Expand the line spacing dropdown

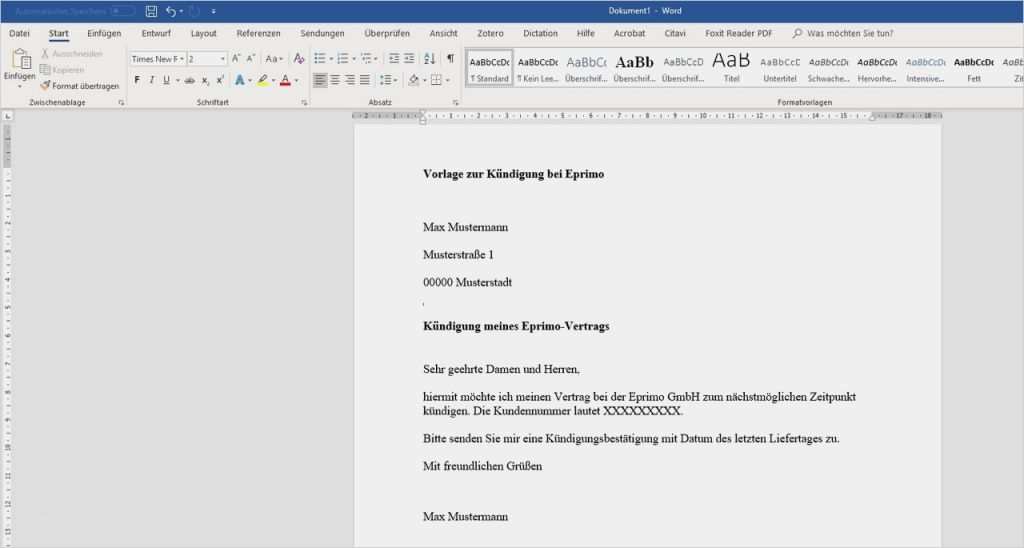tap(396, 80)
